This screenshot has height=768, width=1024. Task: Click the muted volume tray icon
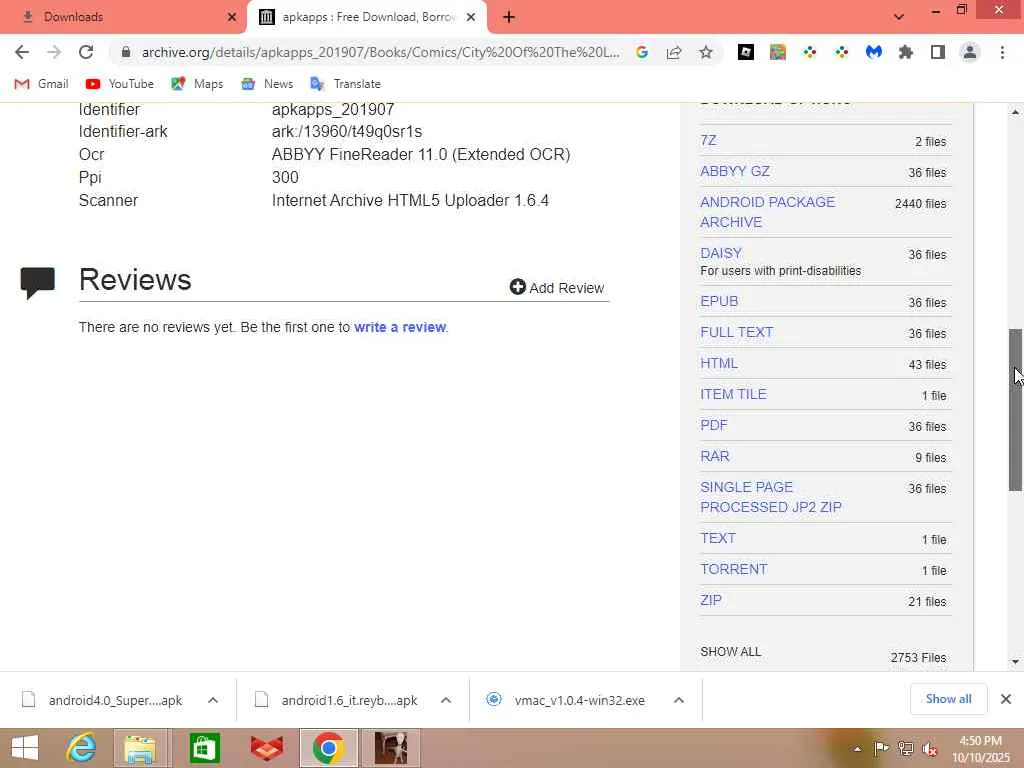pyautogui.click(x=930, y=749)
